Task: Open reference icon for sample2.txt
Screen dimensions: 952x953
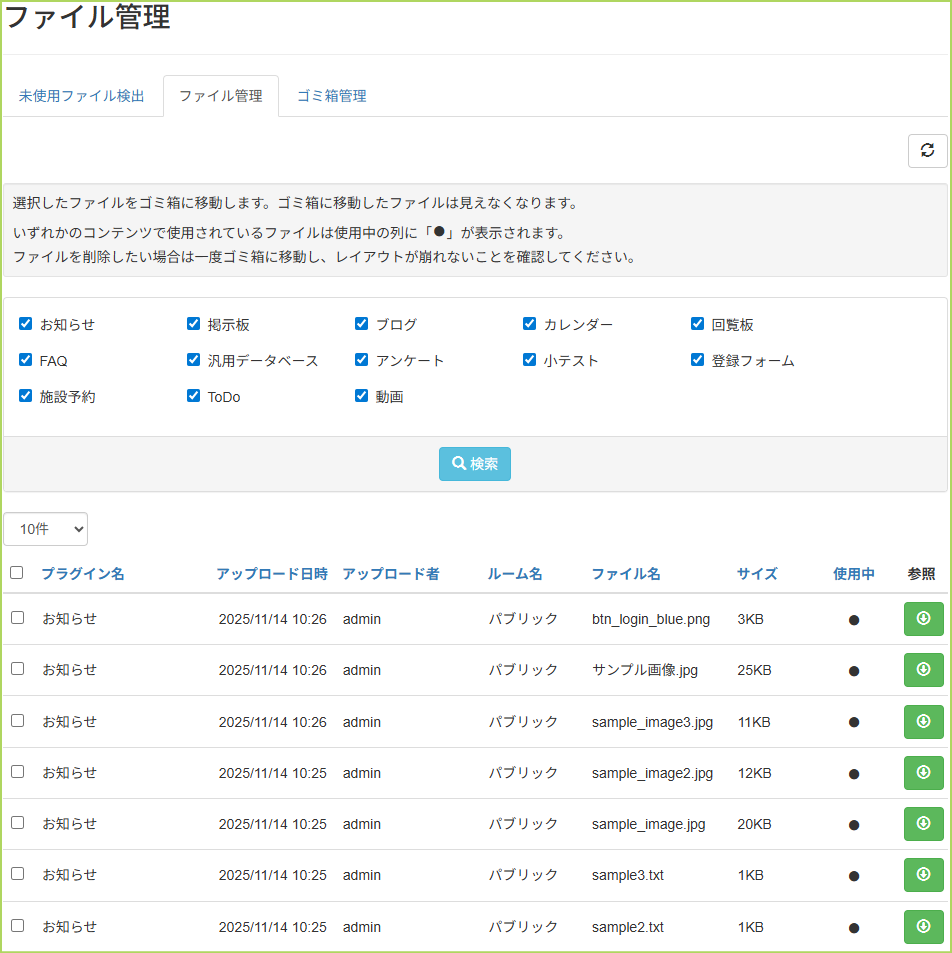Action: 923,927
